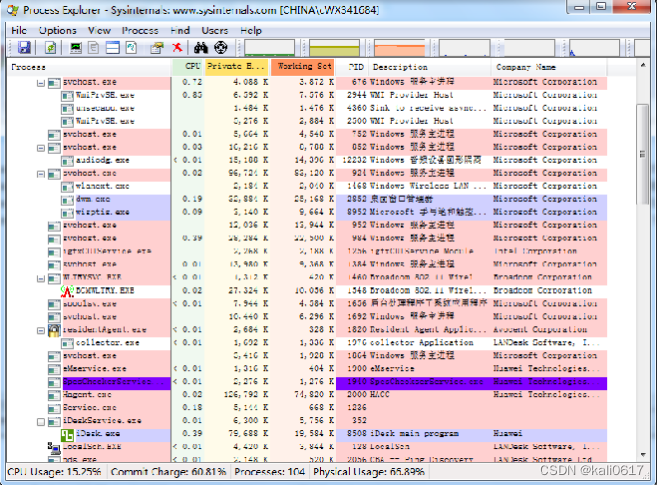The width and height of the screenshot is (659, 485).
Task: Select the residentAgent.exe lock icon
Action: click(54, 330)
